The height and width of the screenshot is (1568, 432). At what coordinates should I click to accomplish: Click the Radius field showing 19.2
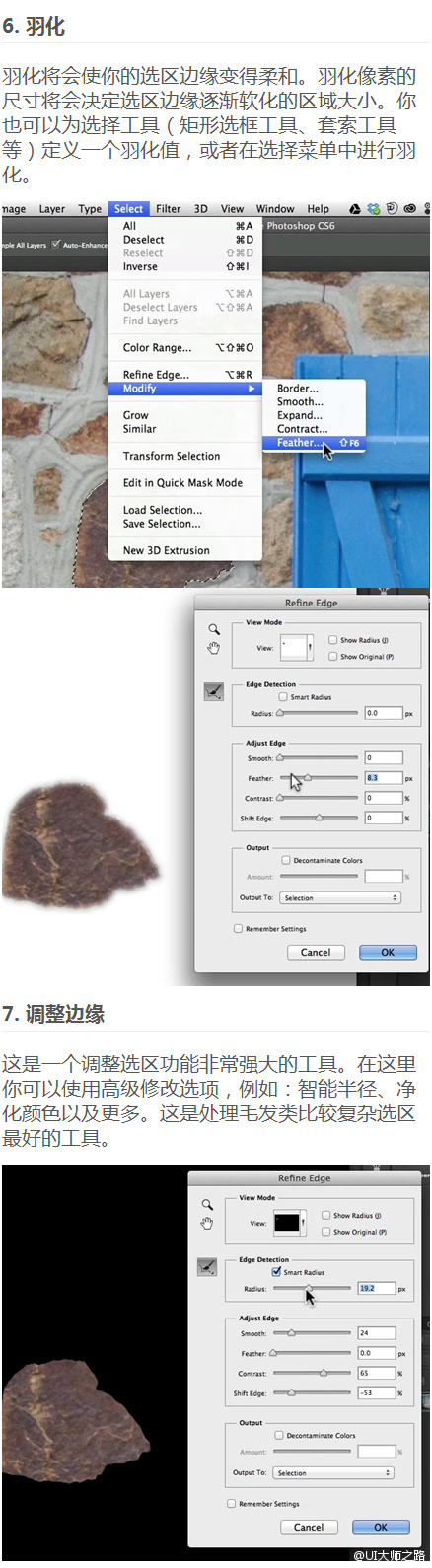(x=376, y=1288)
